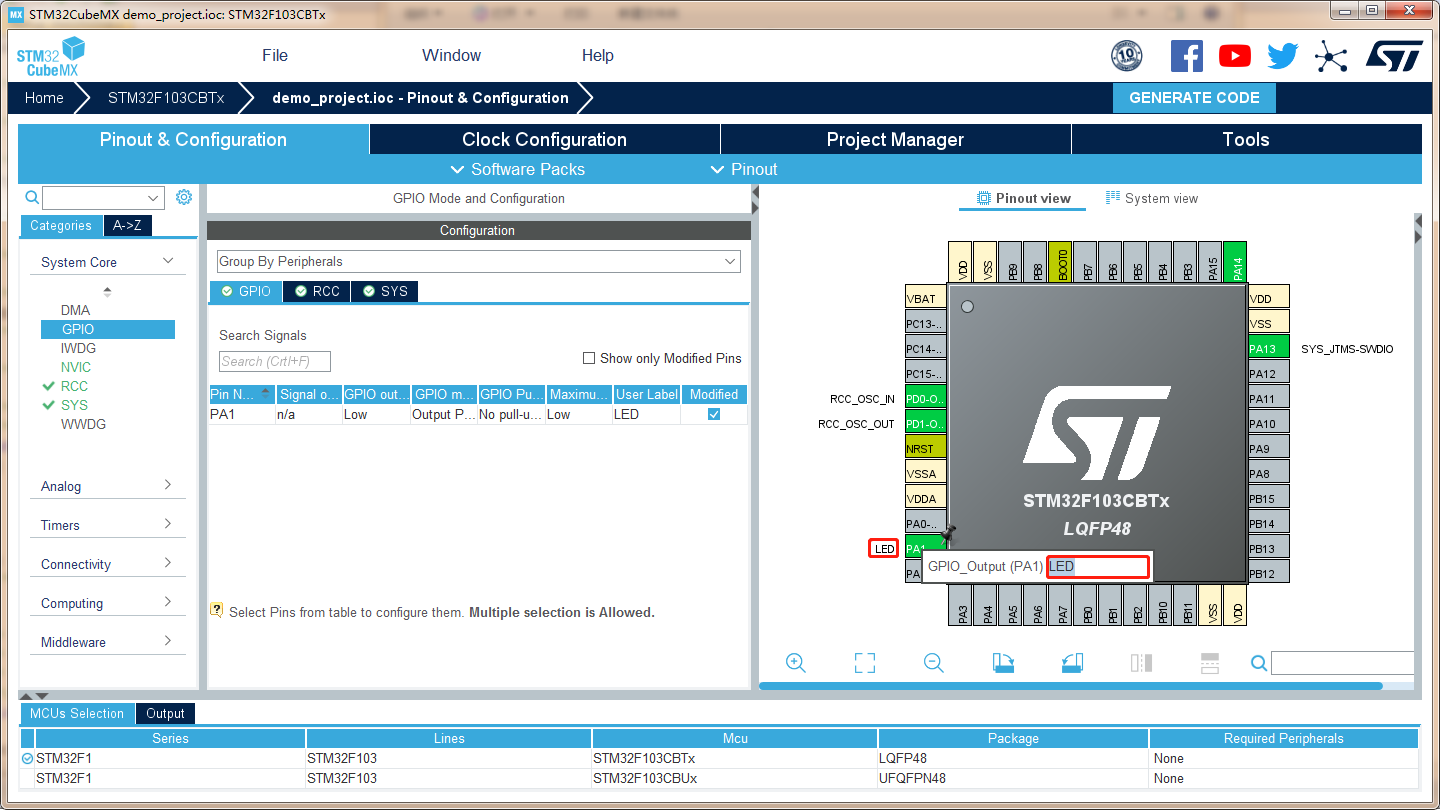Expand the Computing category
The height and width of the screenshot is (810, 1440).
click(x=108, y=603)
